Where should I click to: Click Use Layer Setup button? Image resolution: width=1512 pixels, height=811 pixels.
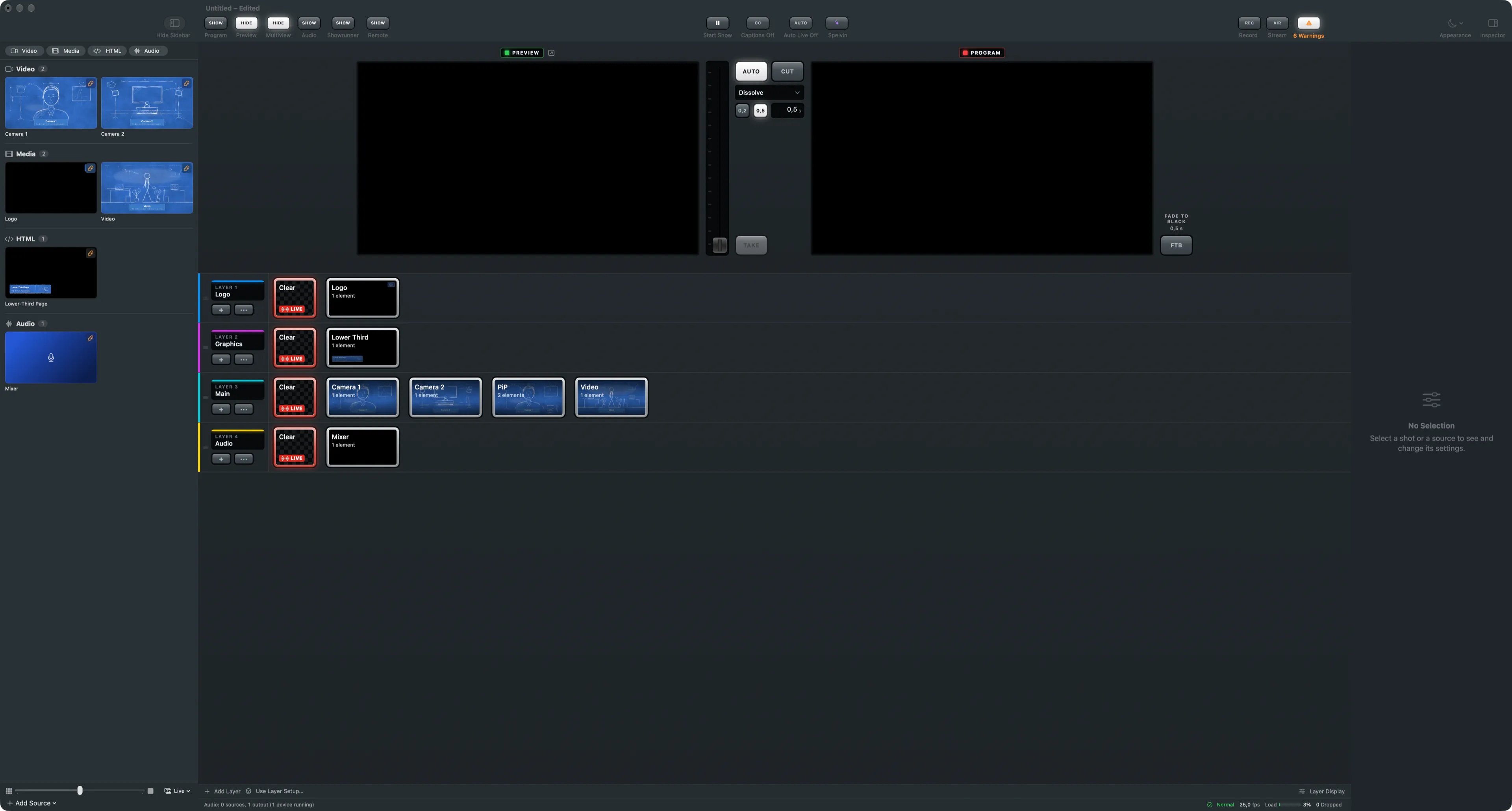tap(274, 791)
